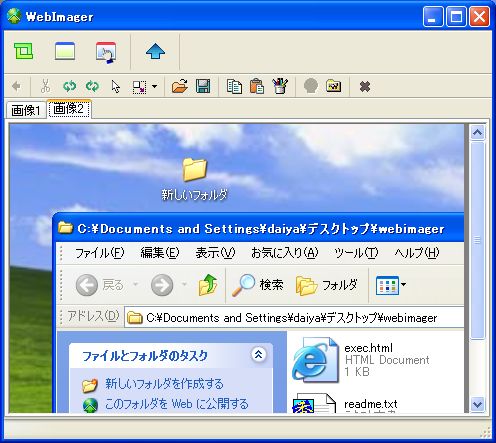
Task: Select the exec.html file
Action: pos(361,360)
